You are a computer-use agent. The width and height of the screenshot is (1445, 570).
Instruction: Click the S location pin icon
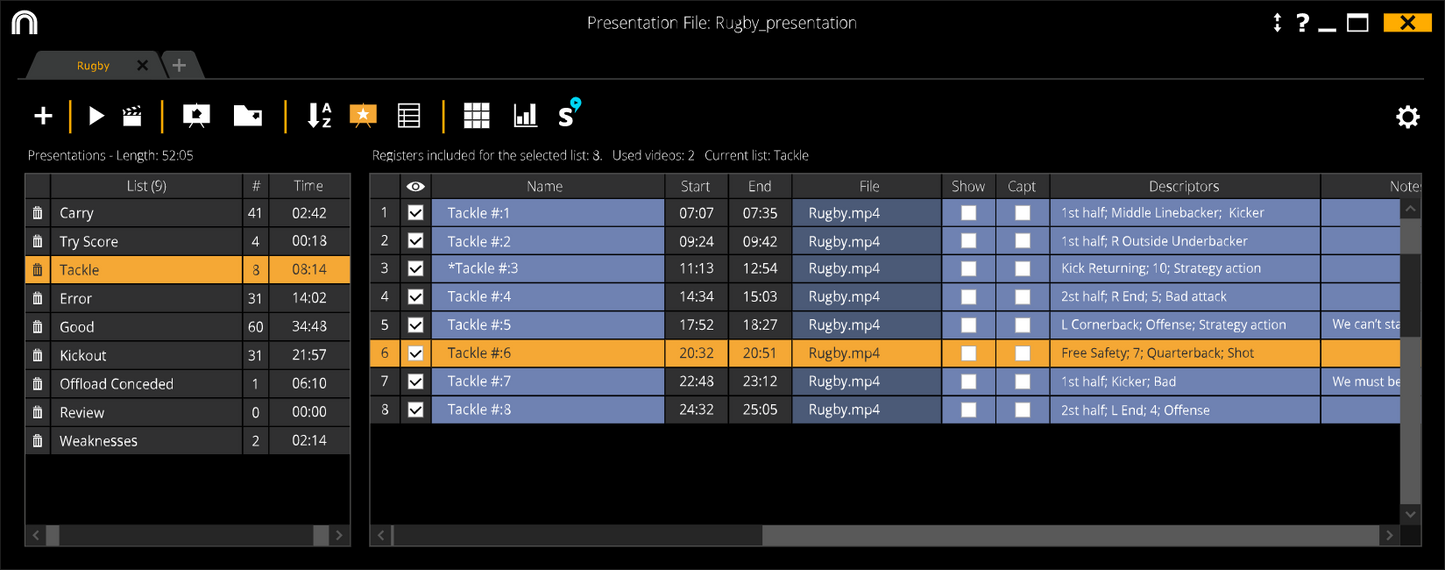[568, 114]
